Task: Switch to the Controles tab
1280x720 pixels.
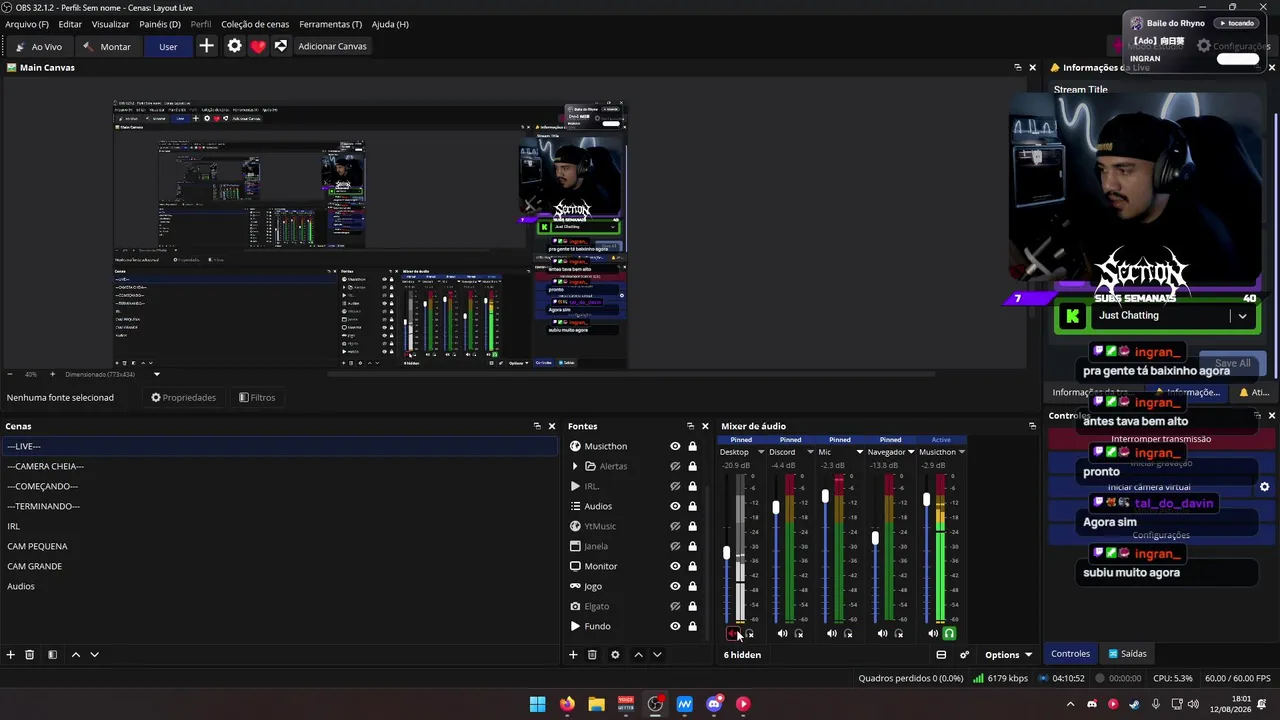Action: (x=1070, y=654)
